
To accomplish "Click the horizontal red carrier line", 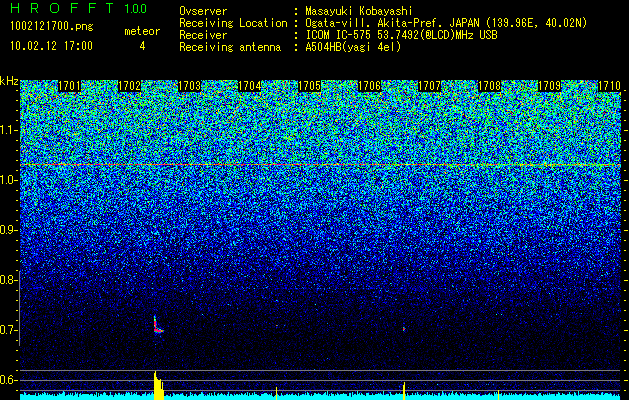I will click(320, 164).
